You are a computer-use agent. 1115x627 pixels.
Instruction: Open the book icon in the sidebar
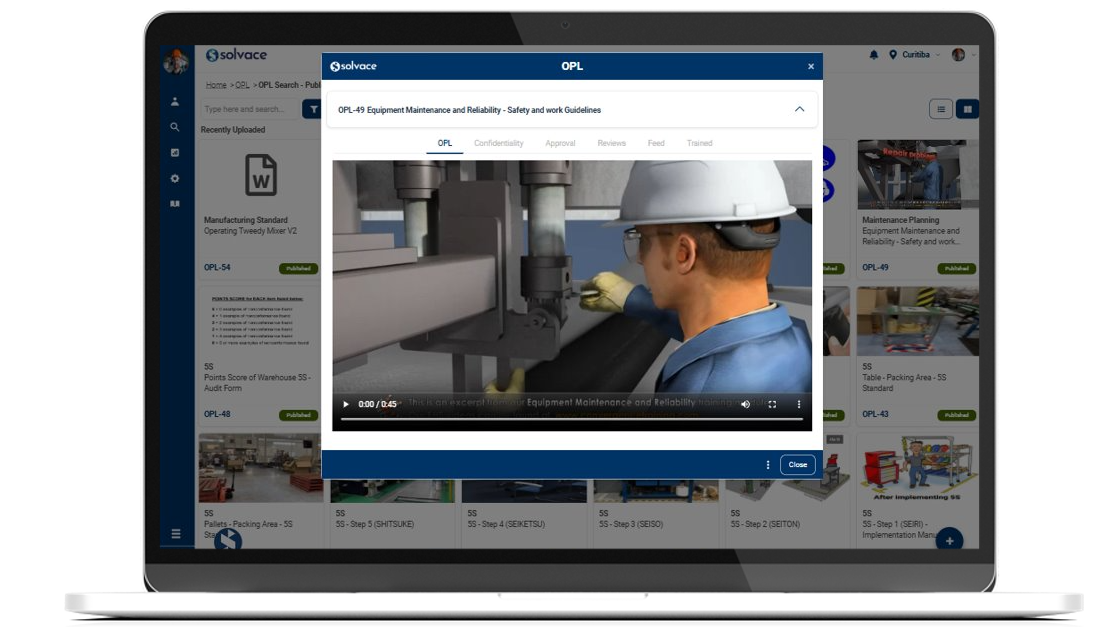coord(175,204)
